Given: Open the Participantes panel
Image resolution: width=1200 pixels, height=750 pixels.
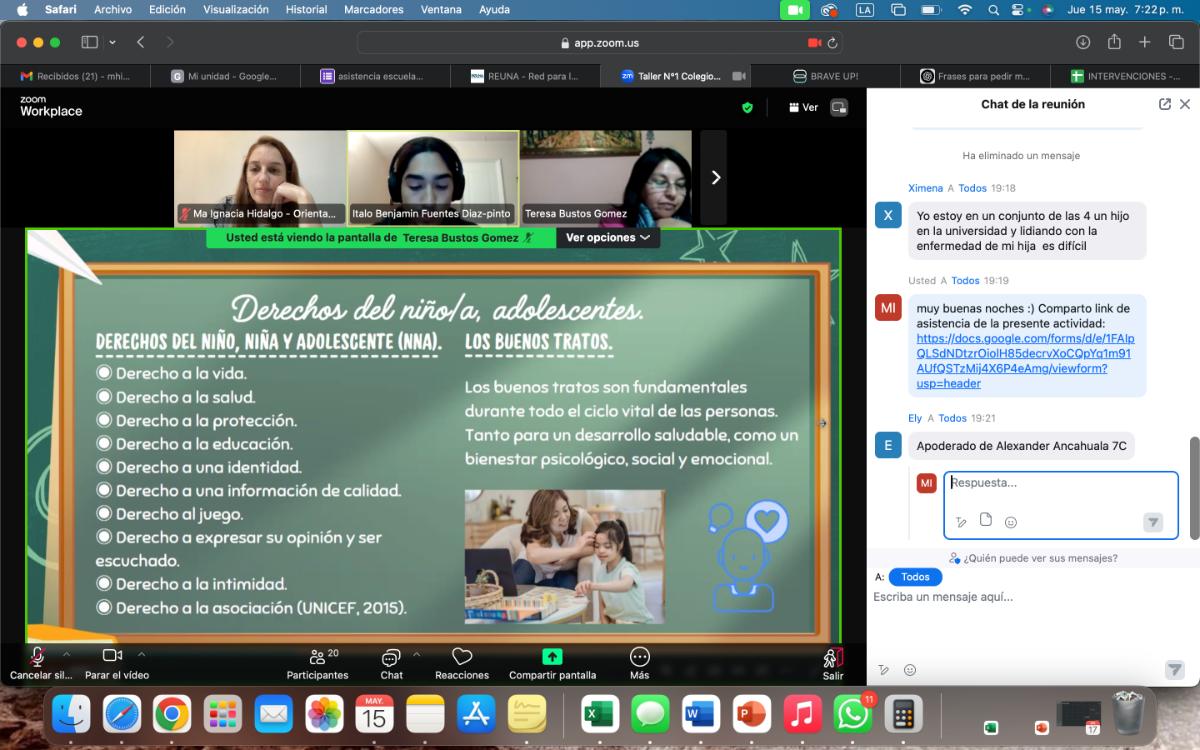Looking at the screenshot, I should (x=318, y=657).
